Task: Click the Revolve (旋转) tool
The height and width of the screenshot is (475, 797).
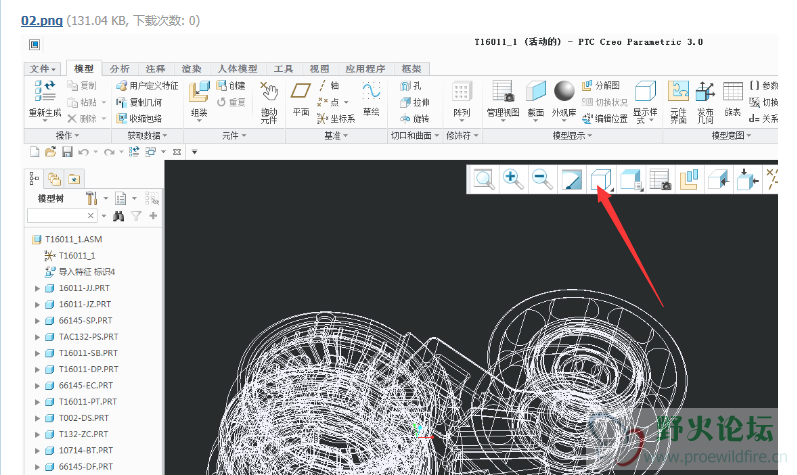Action: click(415, 119)
